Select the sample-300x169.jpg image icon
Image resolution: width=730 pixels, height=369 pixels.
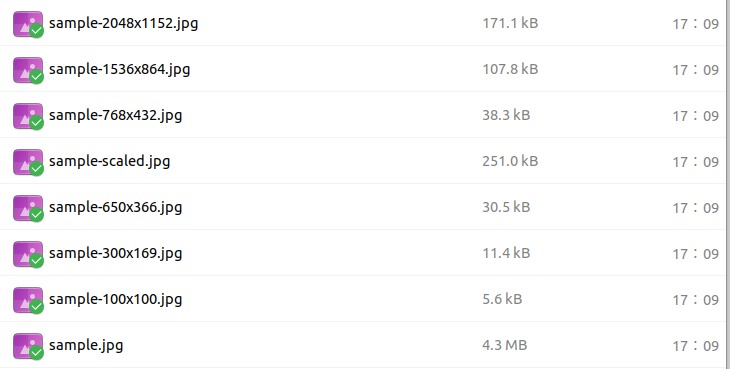click(28, 254)
